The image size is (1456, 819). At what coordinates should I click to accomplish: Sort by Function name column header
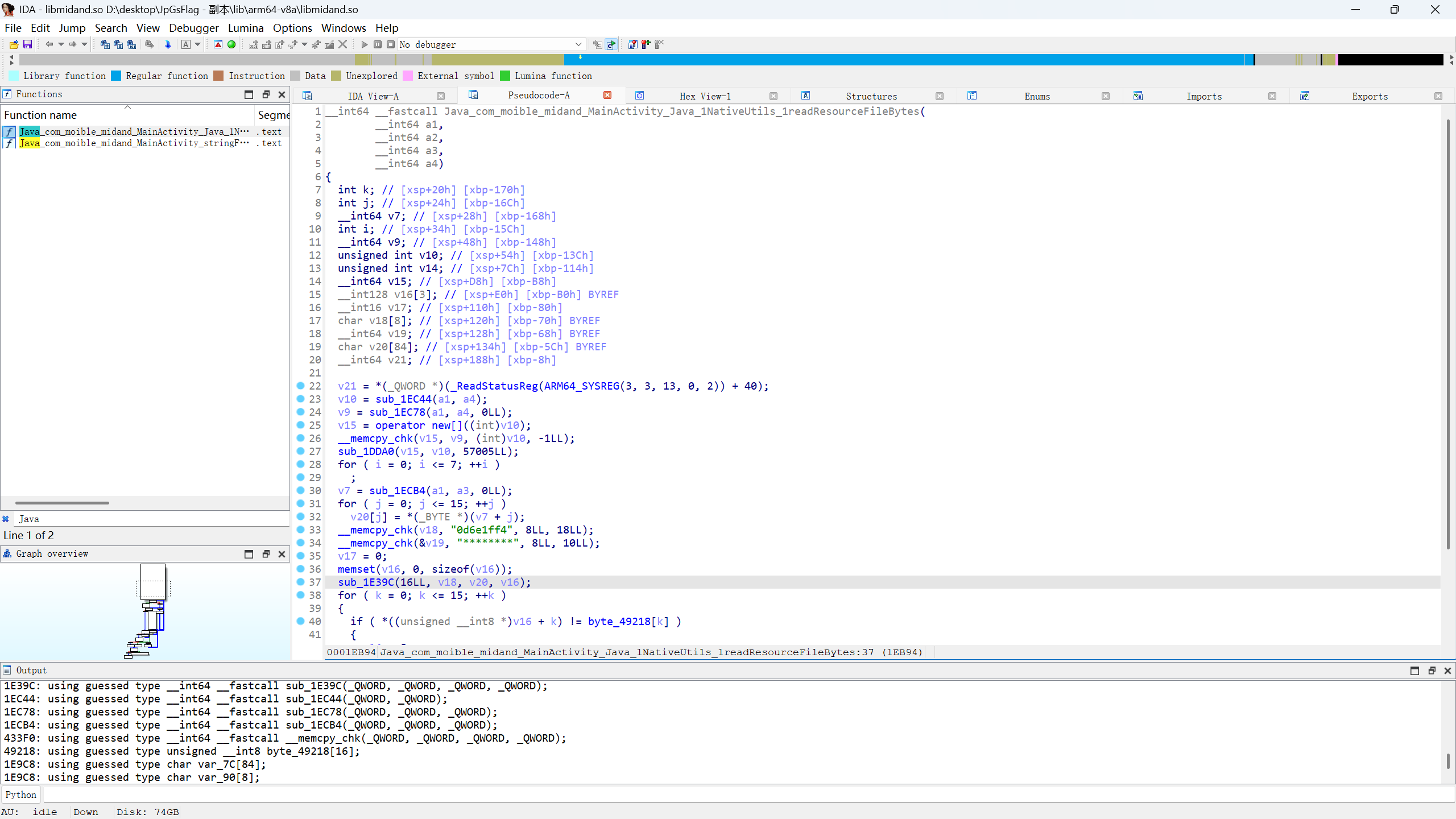coord(127,115)
